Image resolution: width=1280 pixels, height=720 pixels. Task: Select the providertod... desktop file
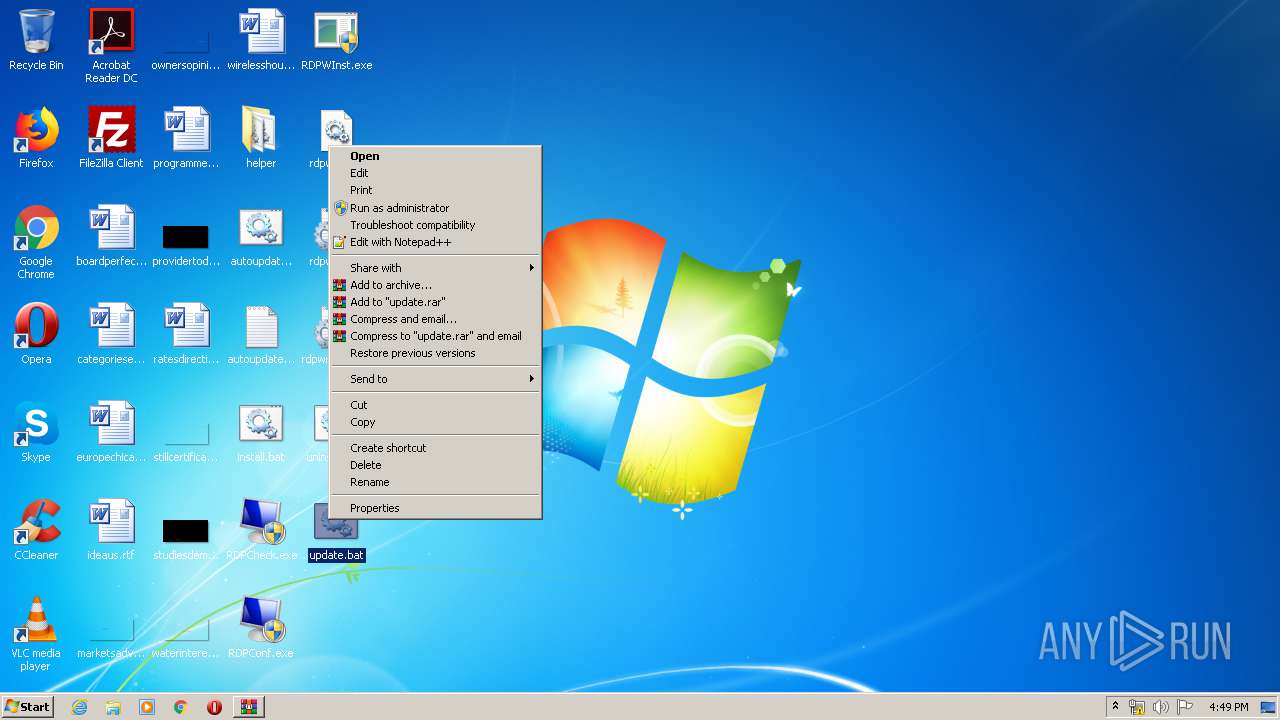(186, 243)
